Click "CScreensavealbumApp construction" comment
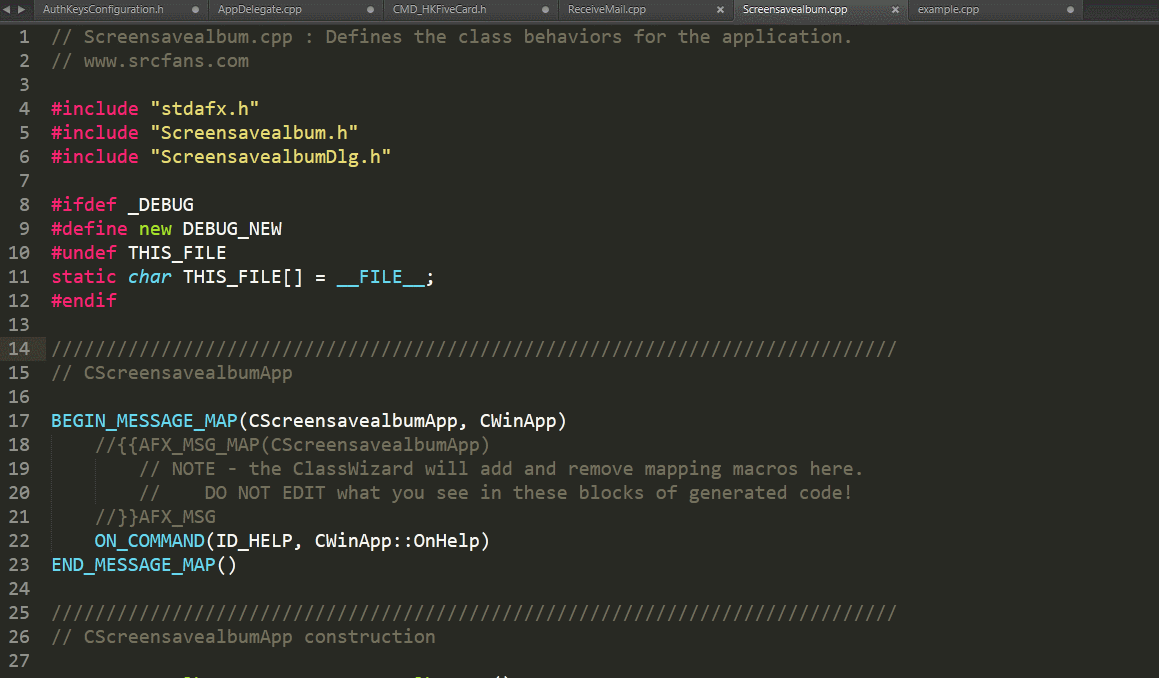 (243, 637)
